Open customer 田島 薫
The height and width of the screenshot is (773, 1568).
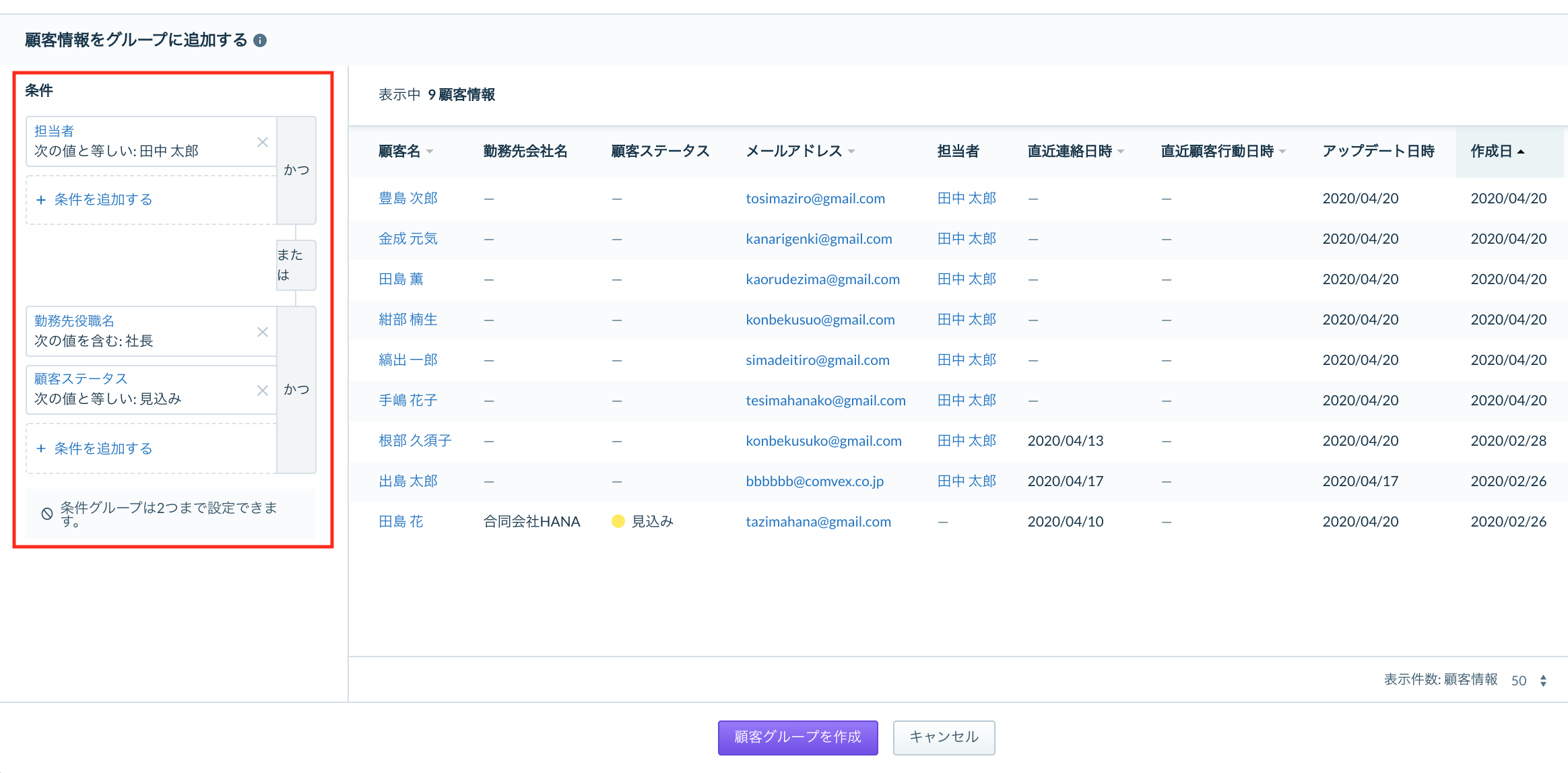401,279
